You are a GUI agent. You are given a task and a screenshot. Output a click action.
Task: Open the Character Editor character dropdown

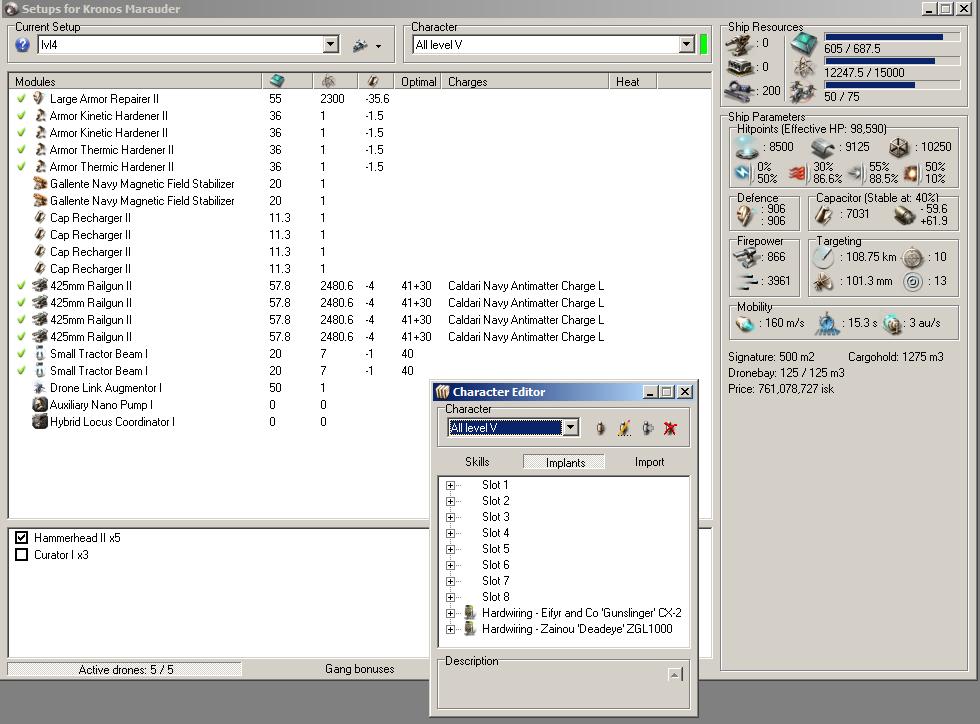pos(570,428)
